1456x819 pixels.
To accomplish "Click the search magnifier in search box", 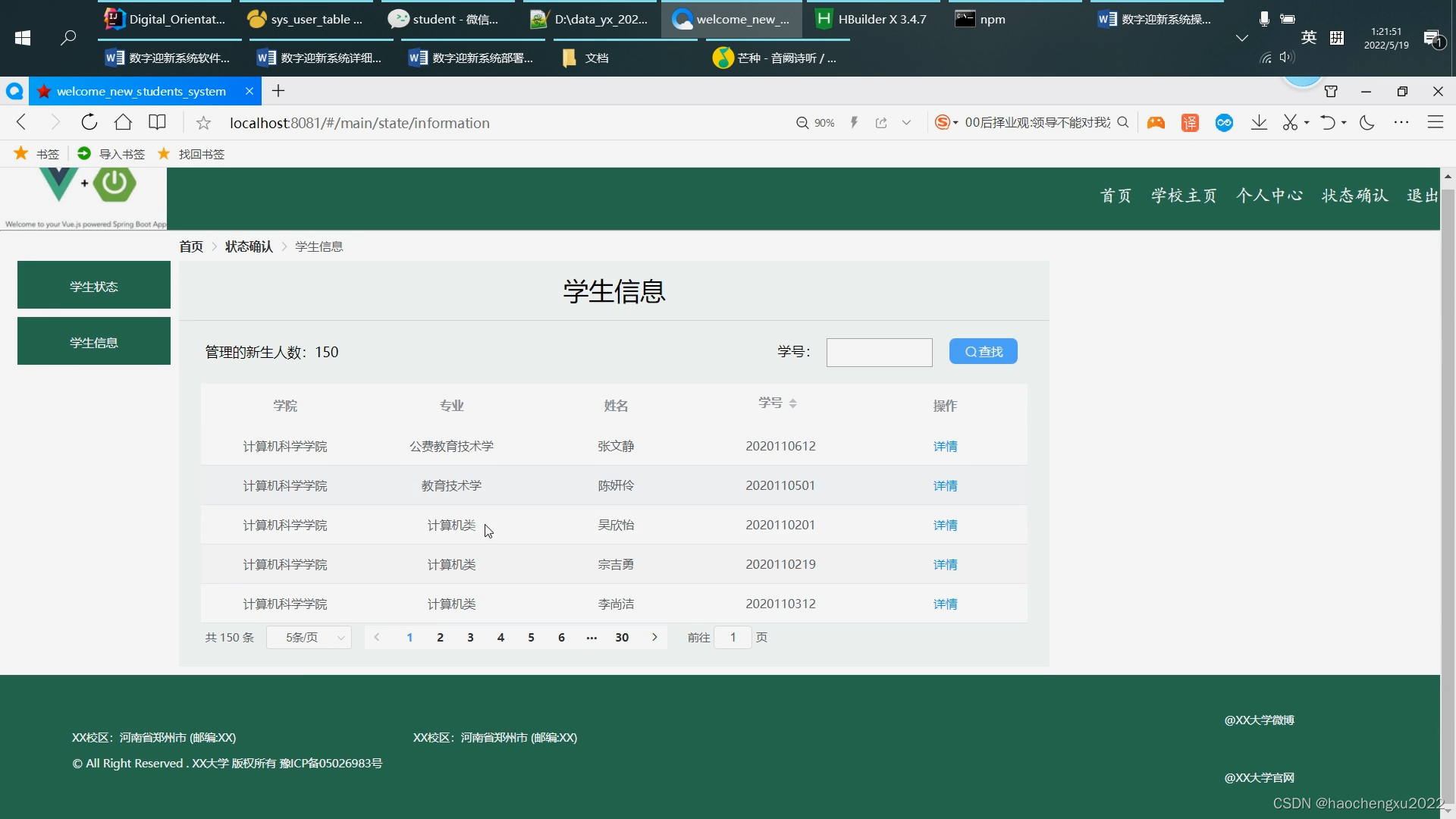I will pyautogui.click(x=1123, y=123).
